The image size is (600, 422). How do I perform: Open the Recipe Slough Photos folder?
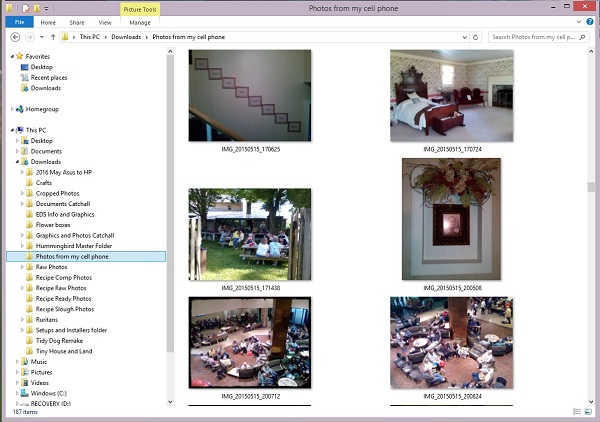(x=65, y=309)
